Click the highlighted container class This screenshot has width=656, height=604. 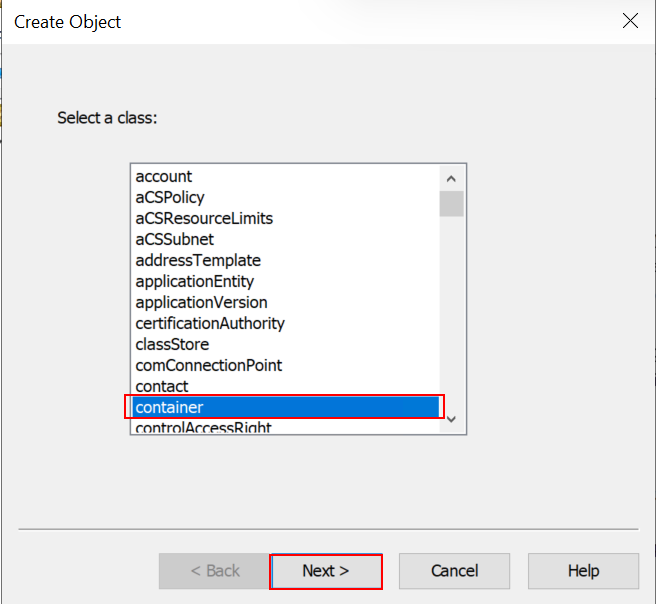point(170,407)
